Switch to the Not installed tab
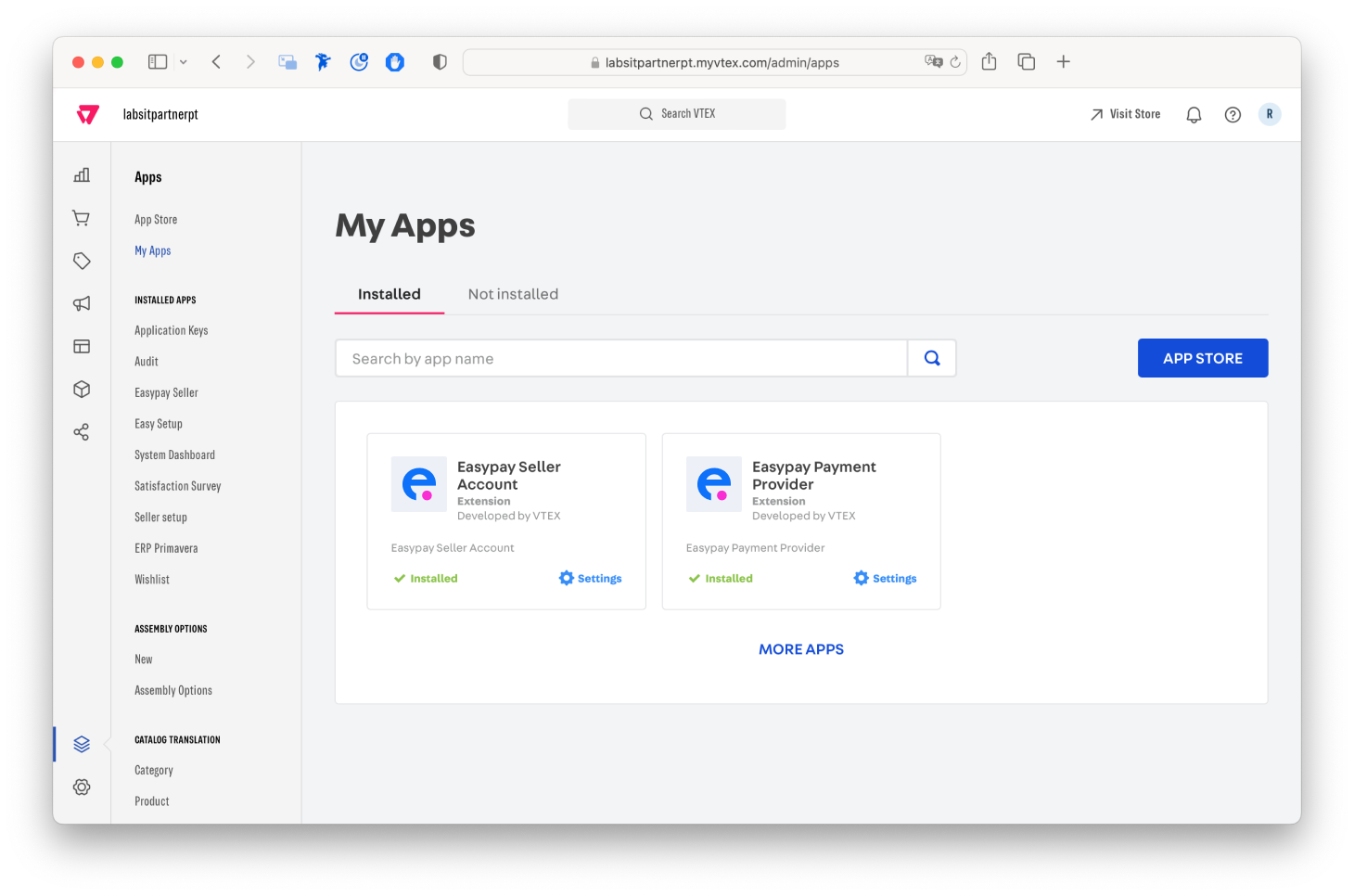The height and width of the screenshot is (896, 1354). pos(513,294)
